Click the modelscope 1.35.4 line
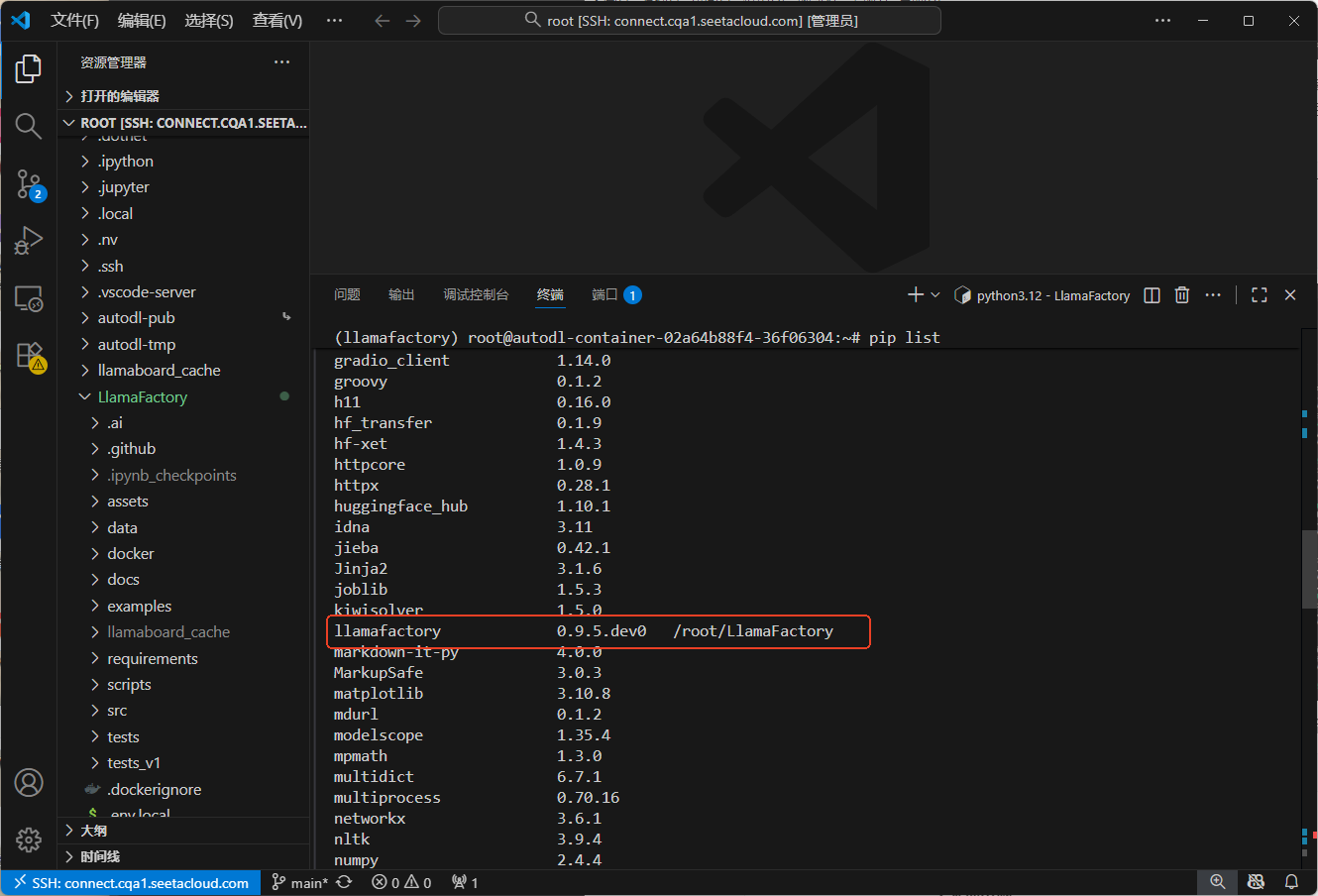The height and width of the screenshot is (896, 1318). pos(472,735)
